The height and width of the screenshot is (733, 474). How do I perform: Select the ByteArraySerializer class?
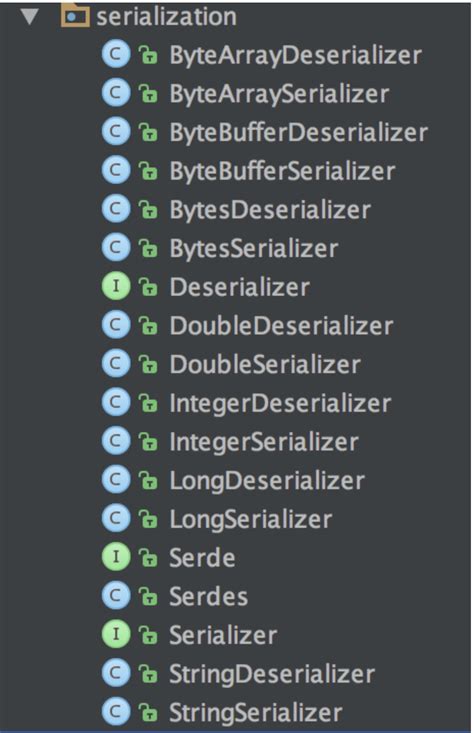click(279, 94)
